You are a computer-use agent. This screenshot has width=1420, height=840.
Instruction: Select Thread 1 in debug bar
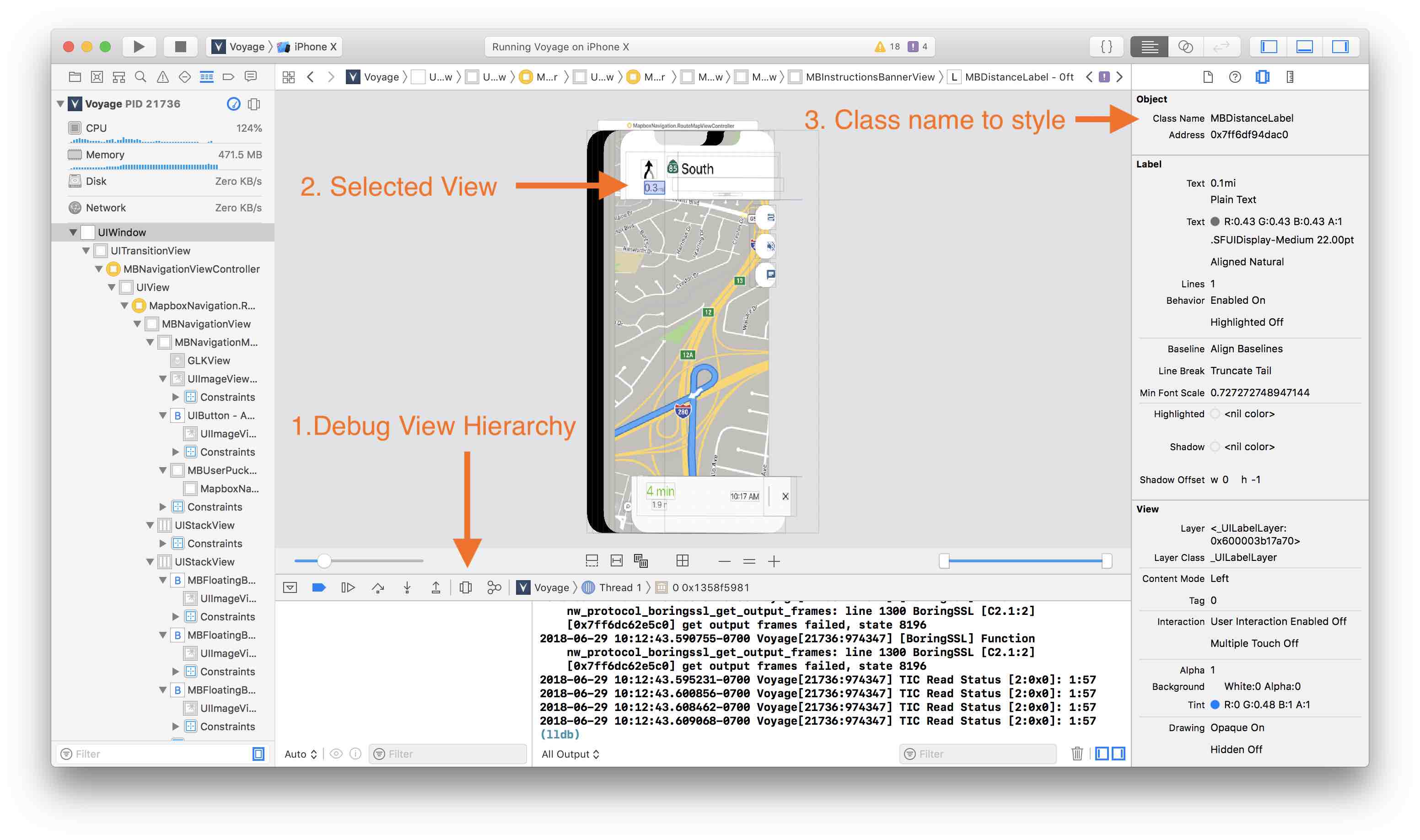point(619,587)
